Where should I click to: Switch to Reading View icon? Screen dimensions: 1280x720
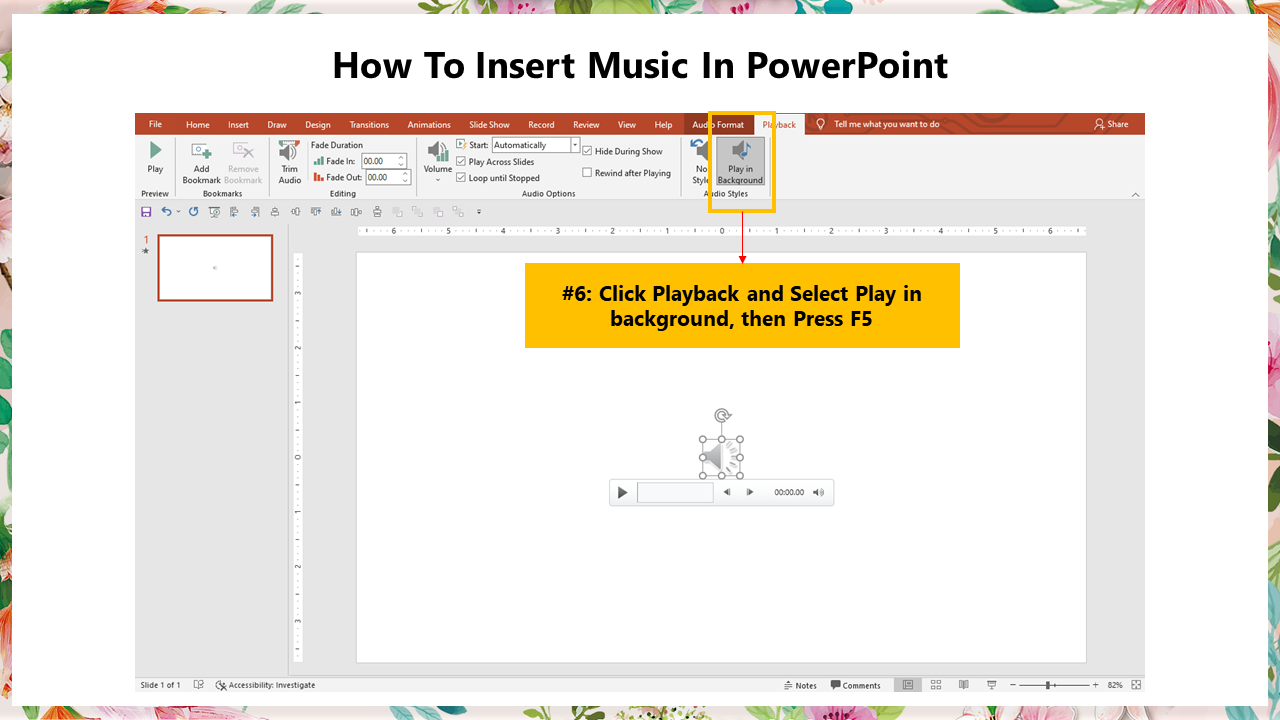click(x=964, y=685)
